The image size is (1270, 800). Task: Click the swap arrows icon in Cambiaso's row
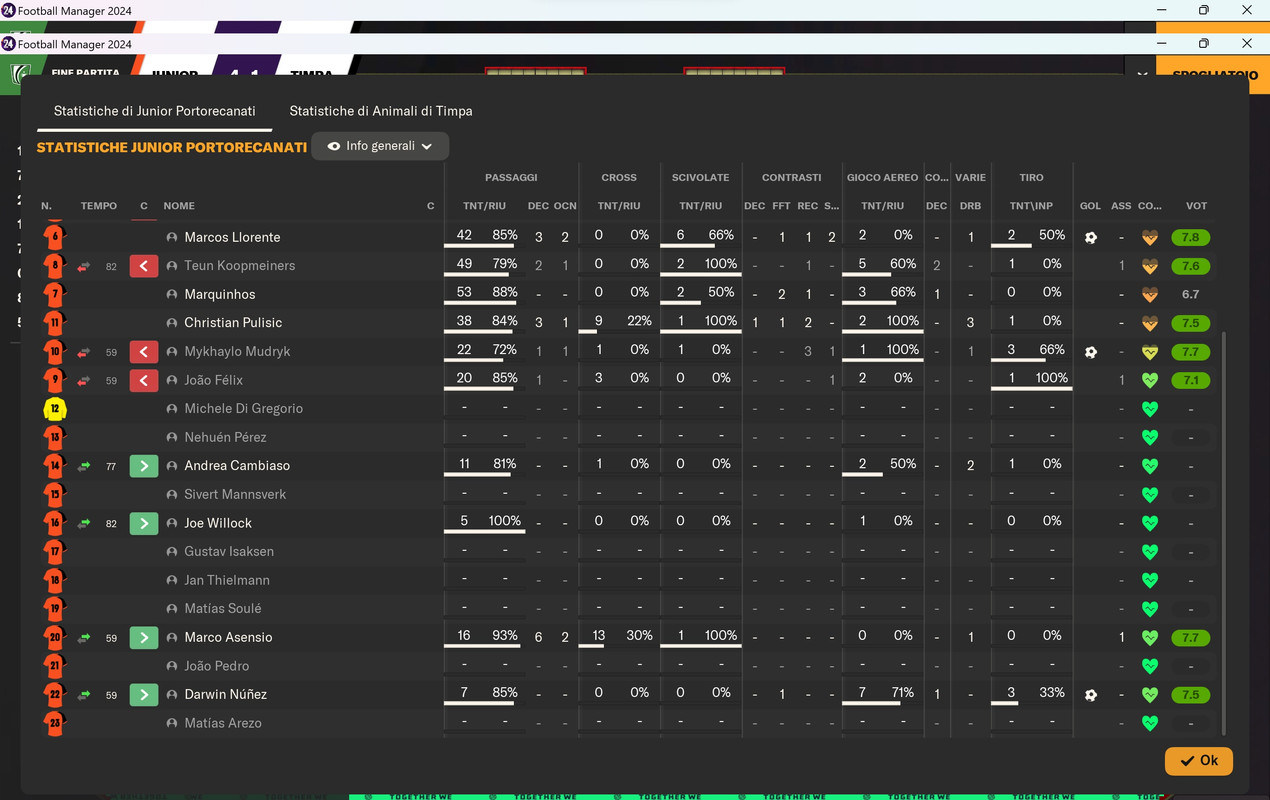84,466
